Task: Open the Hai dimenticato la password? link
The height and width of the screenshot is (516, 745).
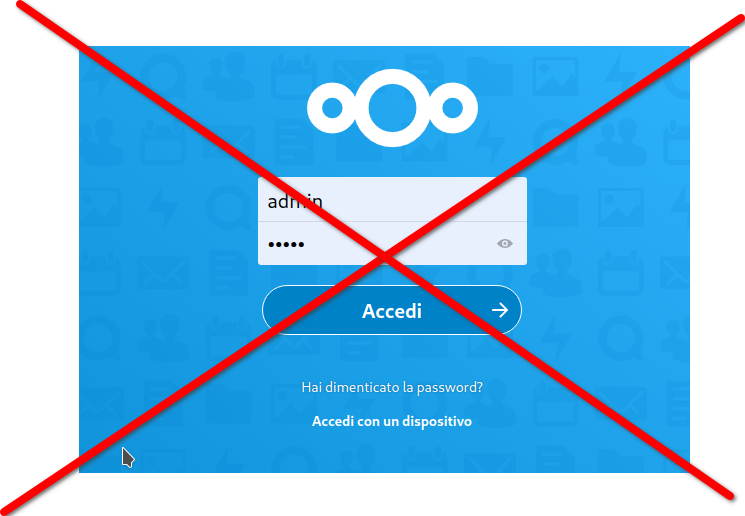Action: click(392, 387)
